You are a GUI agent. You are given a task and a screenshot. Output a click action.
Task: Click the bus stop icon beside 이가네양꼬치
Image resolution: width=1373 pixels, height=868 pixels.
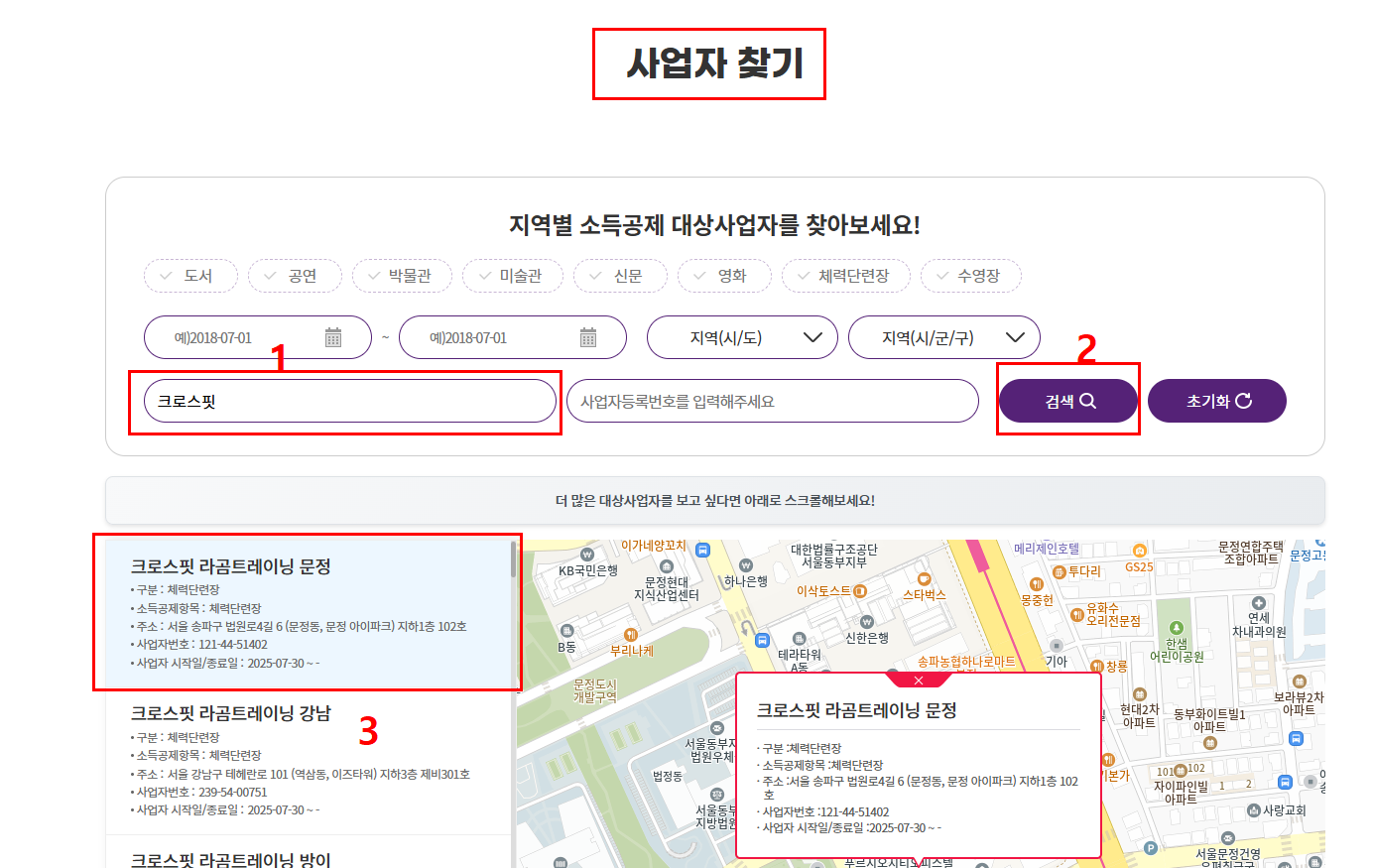tap(702, 550)
